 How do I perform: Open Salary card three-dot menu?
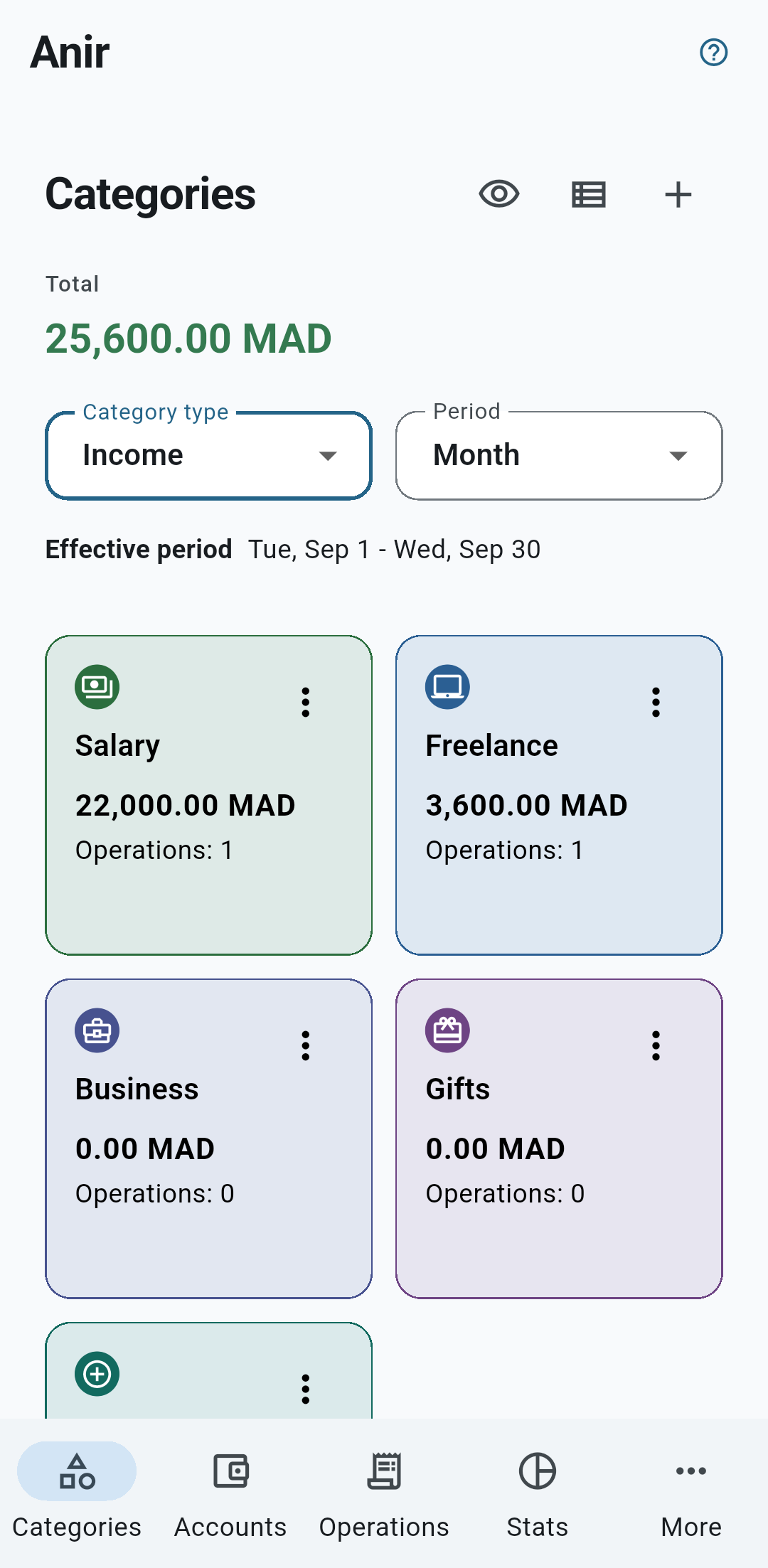coord(306,703)
